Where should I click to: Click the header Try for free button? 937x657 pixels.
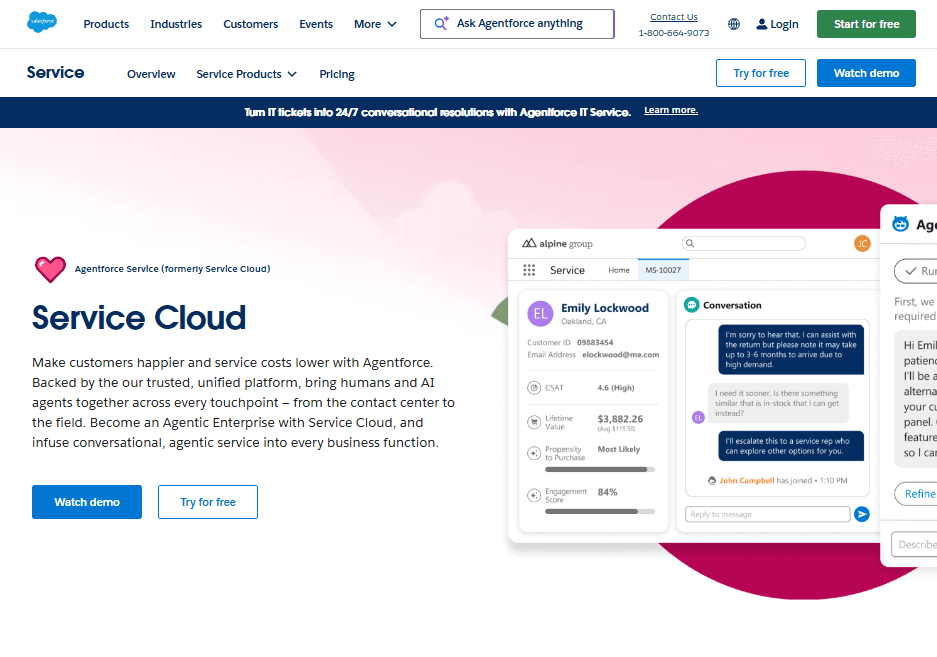pos(761,73)
